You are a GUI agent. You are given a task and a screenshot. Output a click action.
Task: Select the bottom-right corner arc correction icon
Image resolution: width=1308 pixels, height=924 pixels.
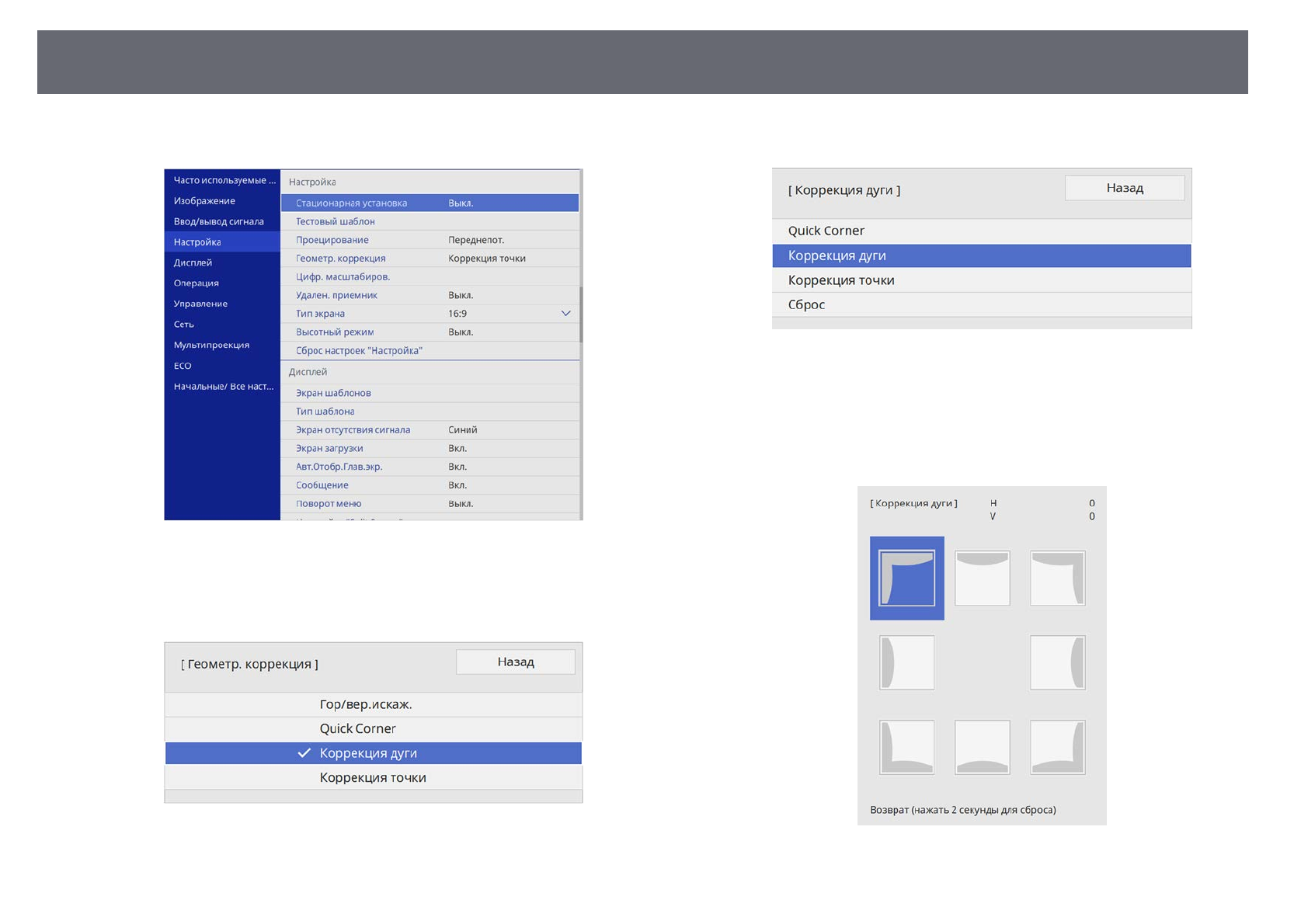click(1057, 747)
